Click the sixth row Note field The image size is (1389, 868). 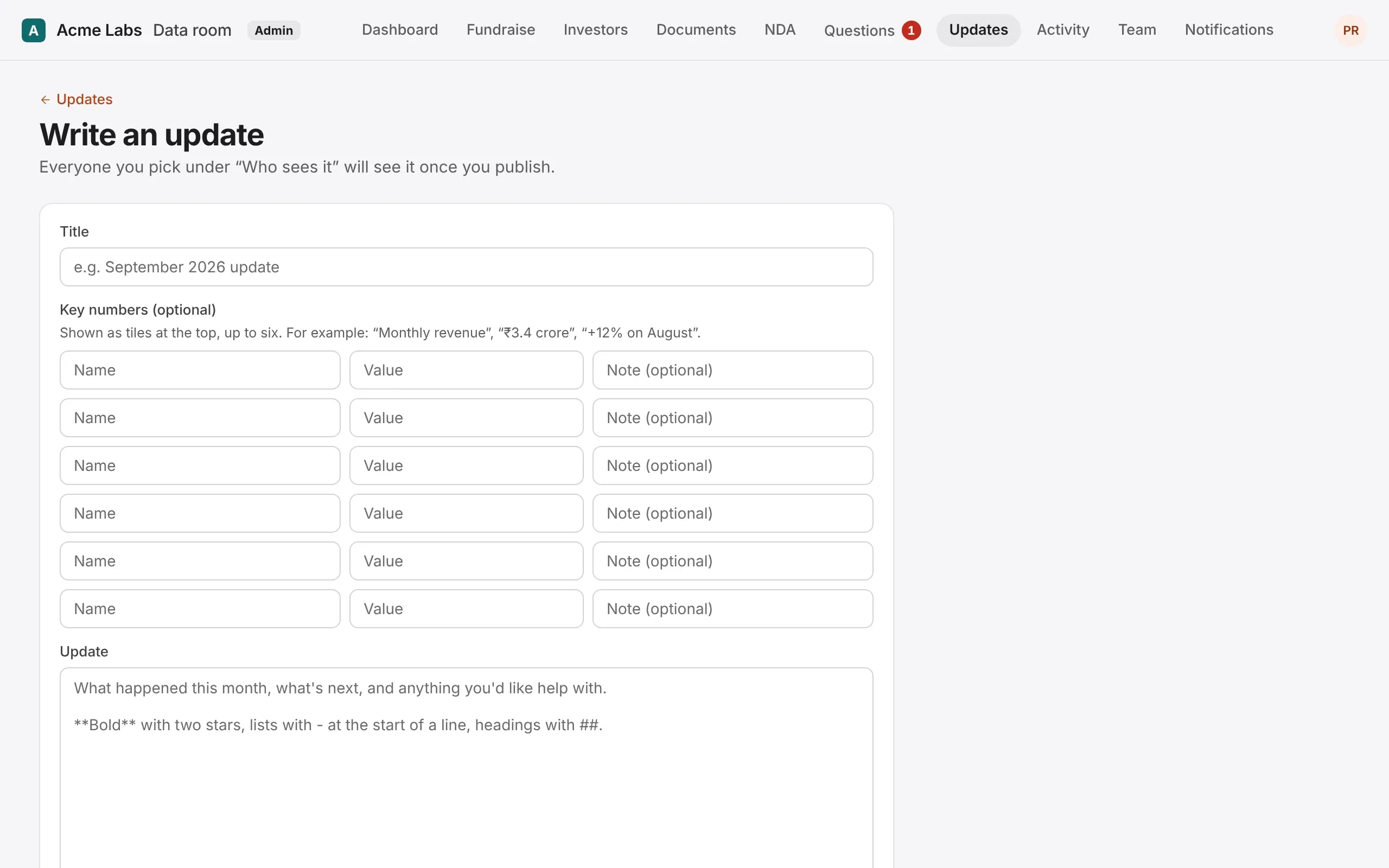coord(732,609)
